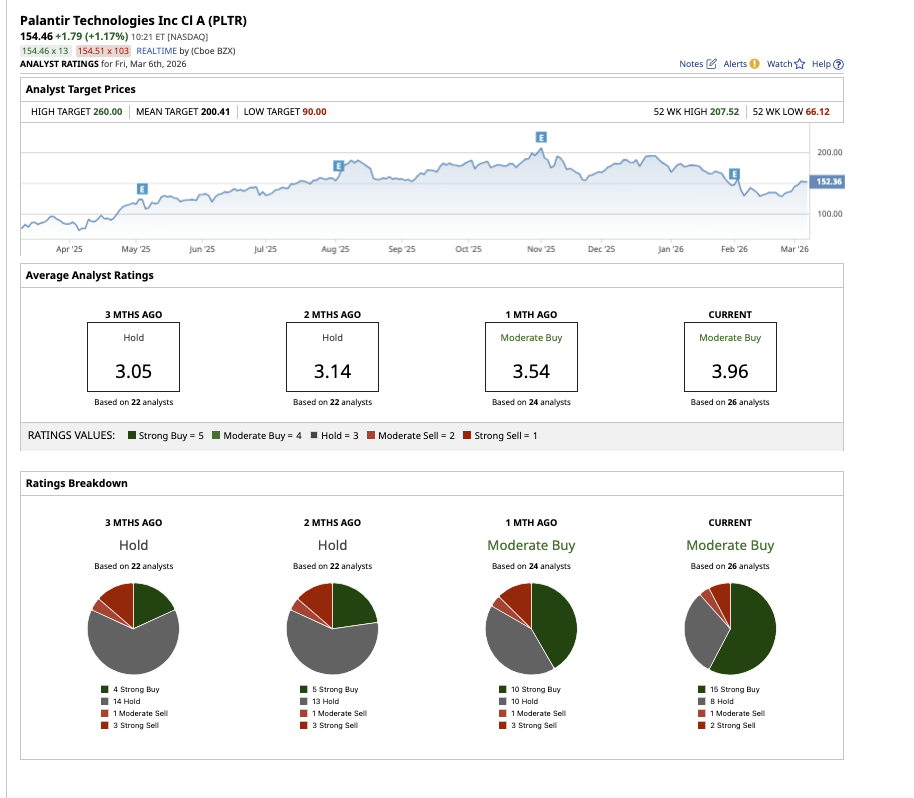
Task: Click the 152.36 price tag on chart
Action: click(827, 182)
